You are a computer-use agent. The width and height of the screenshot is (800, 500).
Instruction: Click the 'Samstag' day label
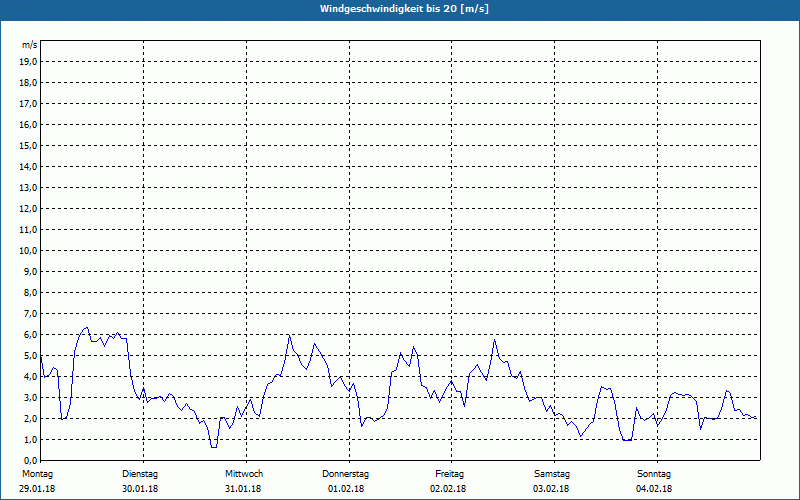point(552,474)
